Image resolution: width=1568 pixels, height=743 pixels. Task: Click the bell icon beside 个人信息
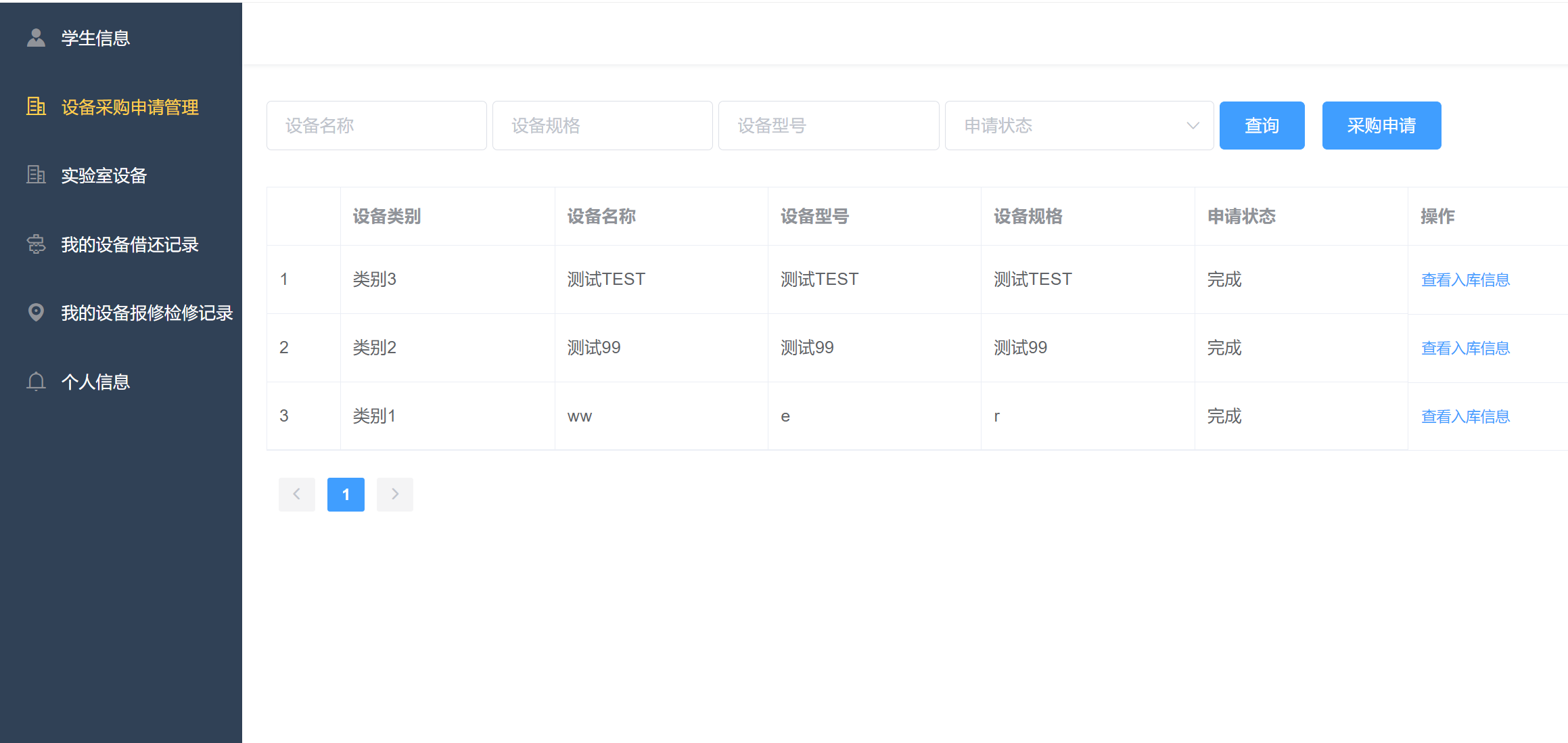[36, 381]
